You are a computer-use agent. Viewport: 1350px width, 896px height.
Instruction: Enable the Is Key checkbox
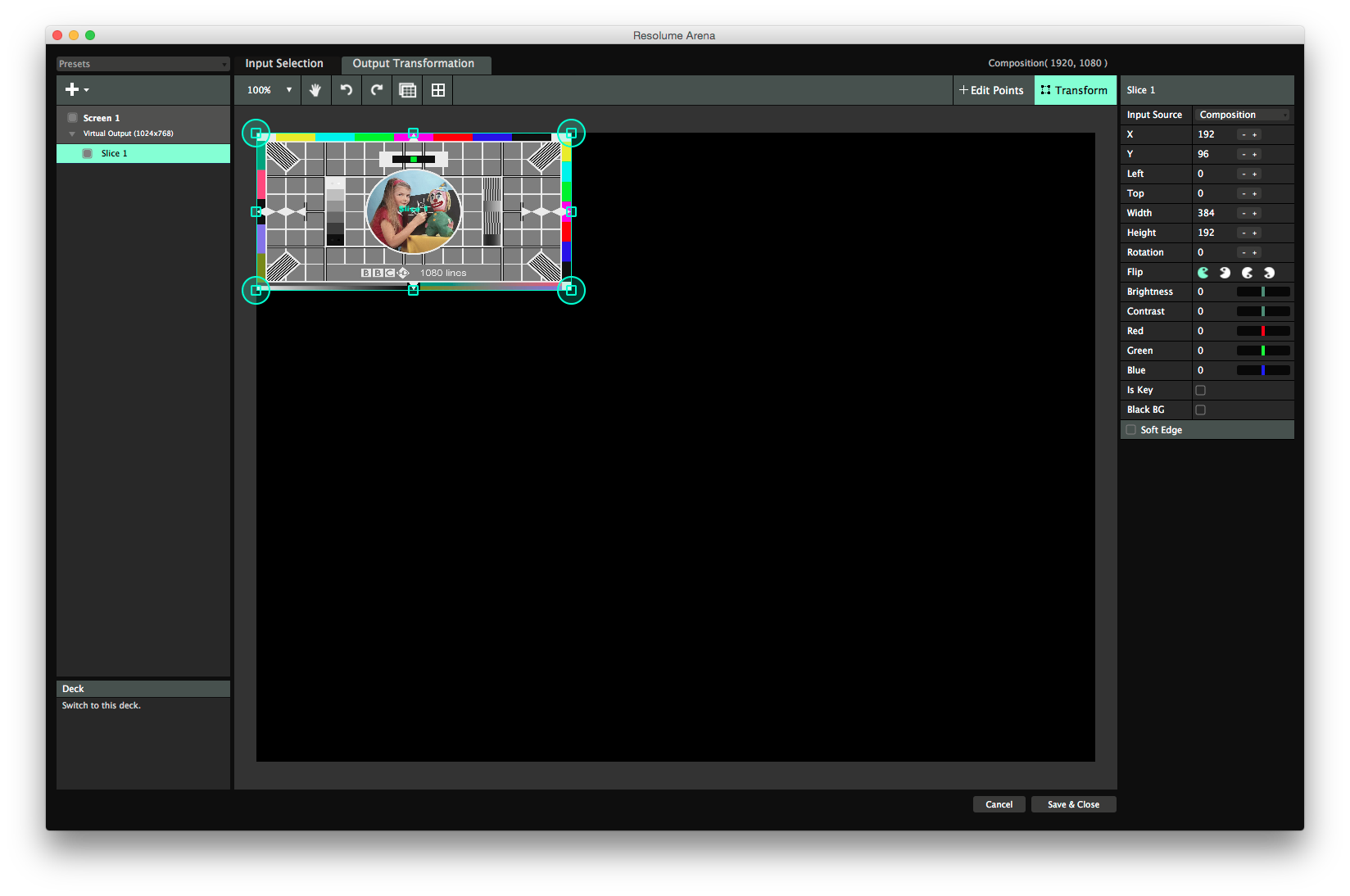(1201, 391)
